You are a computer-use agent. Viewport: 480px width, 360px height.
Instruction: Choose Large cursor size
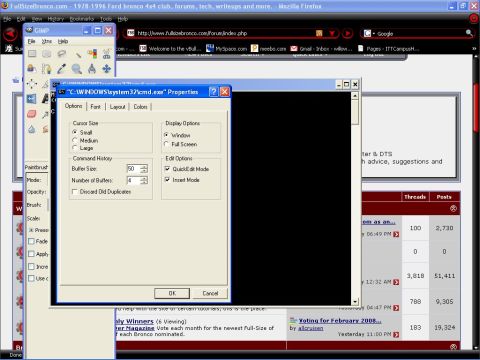[75, 148]
